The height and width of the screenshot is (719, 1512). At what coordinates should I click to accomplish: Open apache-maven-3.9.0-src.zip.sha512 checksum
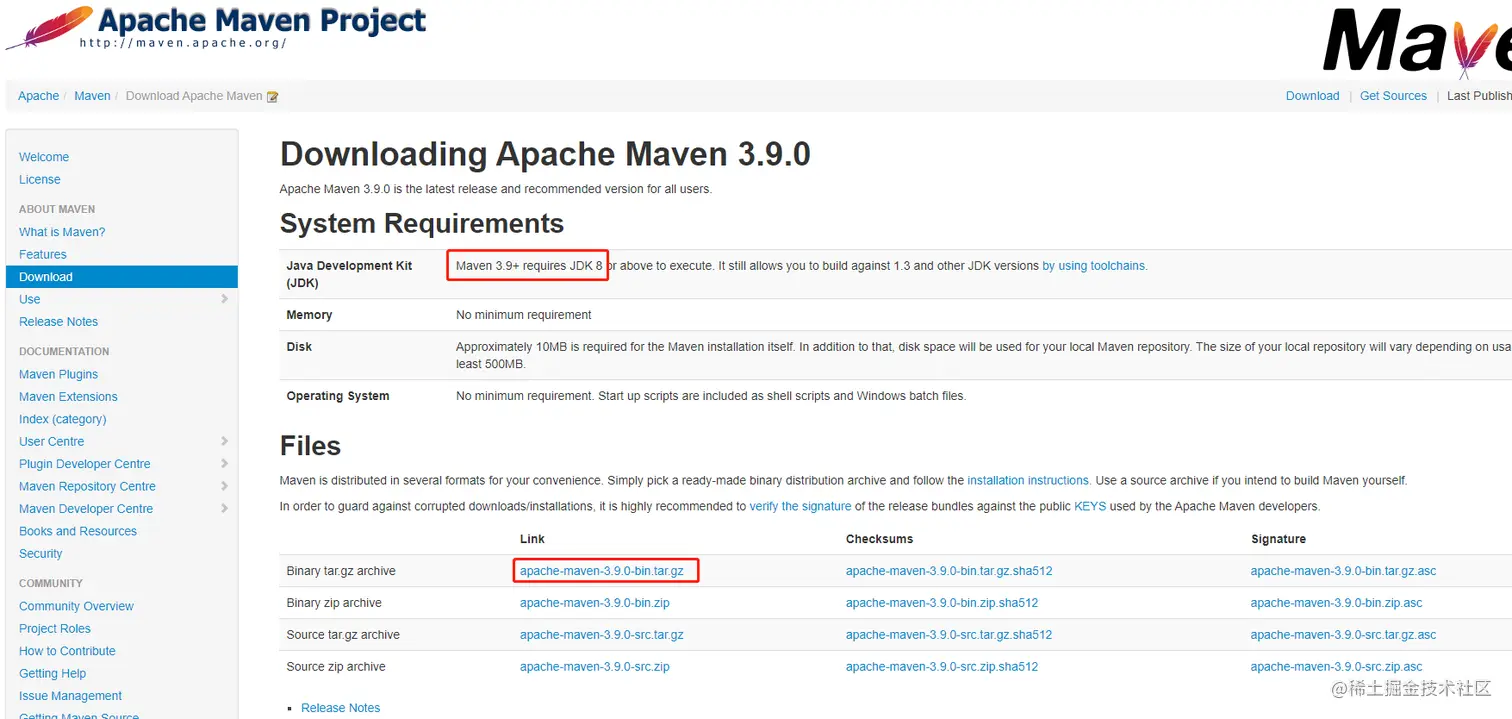click(942, 667)
